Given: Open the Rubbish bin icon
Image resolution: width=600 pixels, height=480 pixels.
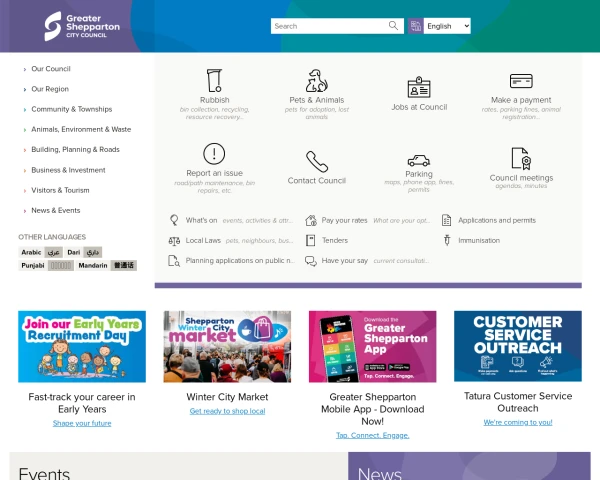Looking at the screenshot, I should tap(214, 80).
